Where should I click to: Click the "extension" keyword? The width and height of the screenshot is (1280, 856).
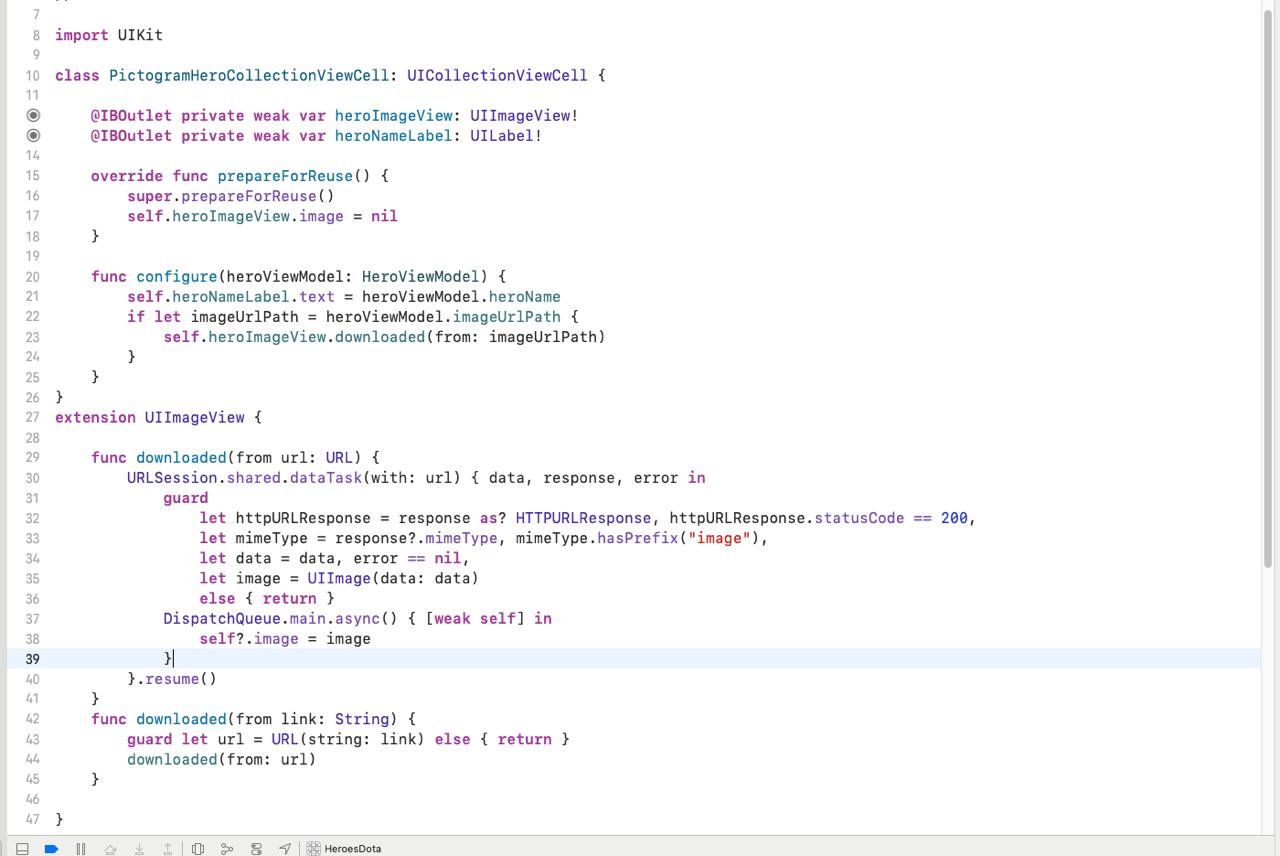pos(95,417)
